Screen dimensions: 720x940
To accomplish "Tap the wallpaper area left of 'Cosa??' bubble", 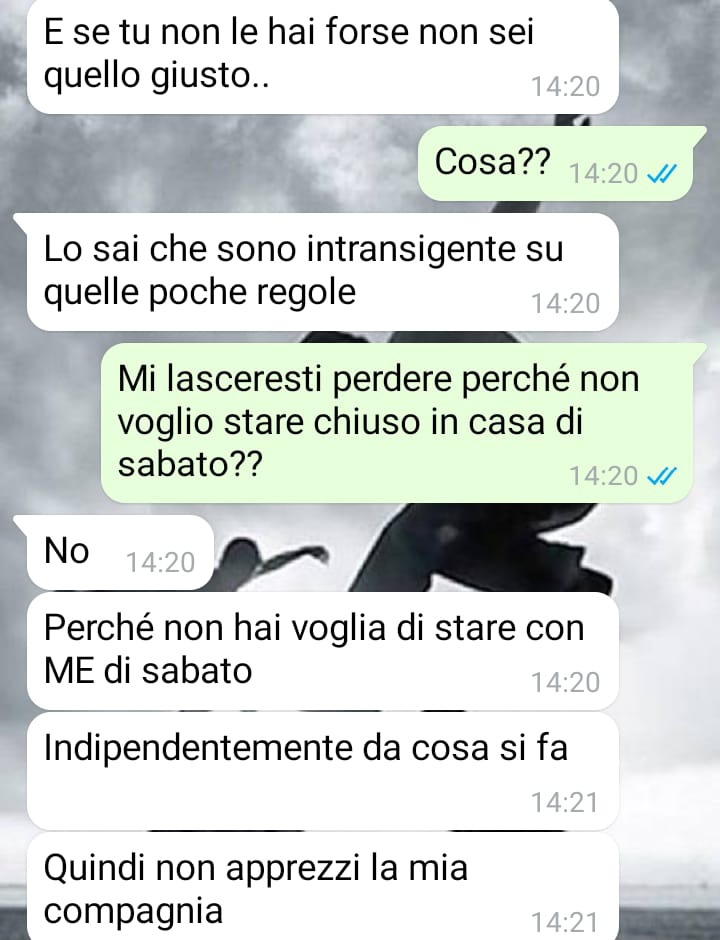I will (x=210, y=163).
